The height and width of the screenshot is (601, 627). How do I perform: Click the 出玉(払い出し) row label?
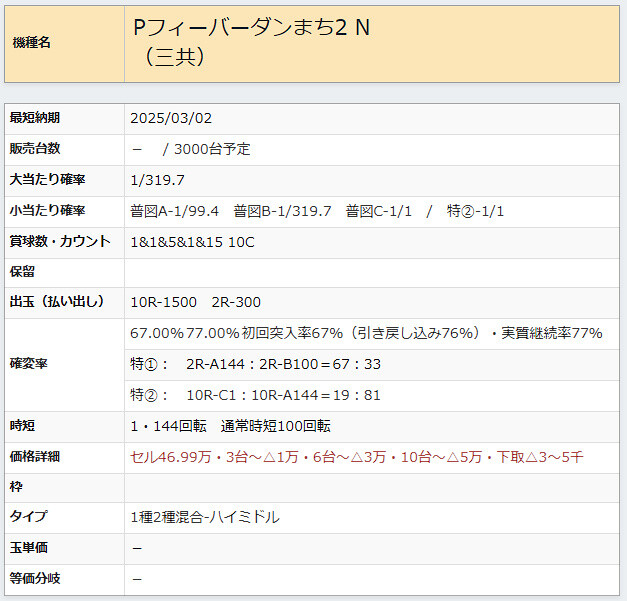pyautogui.click(x=57, y=301)
